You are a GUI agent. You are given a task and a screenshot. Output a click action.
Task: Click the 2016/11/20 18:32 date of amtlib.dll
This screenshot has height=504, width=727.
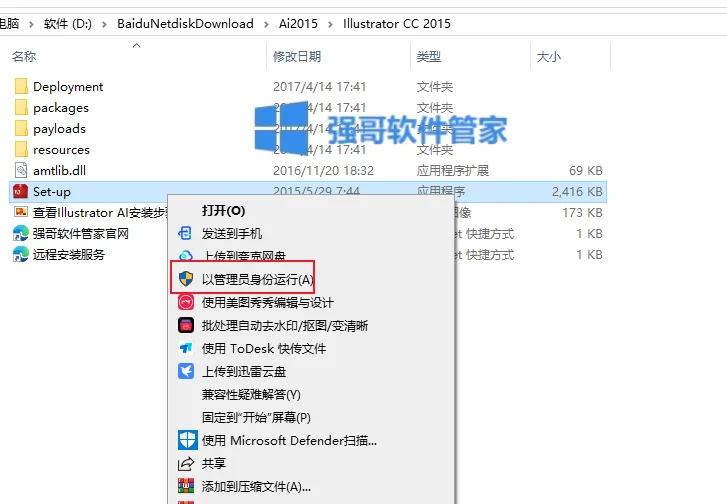coord(324,171)
